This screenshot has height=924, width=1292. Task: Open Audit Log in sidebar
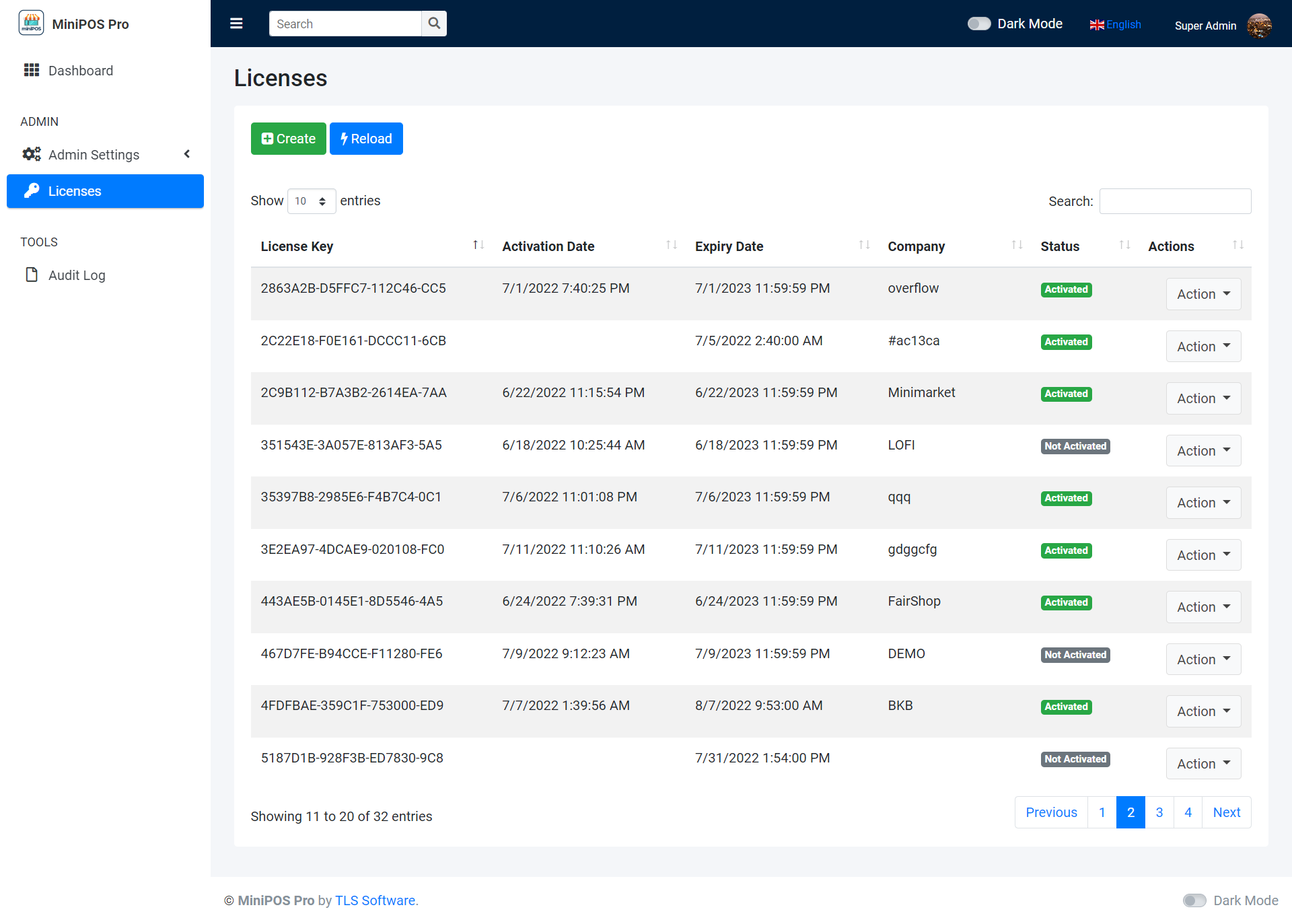pos(77,275)
